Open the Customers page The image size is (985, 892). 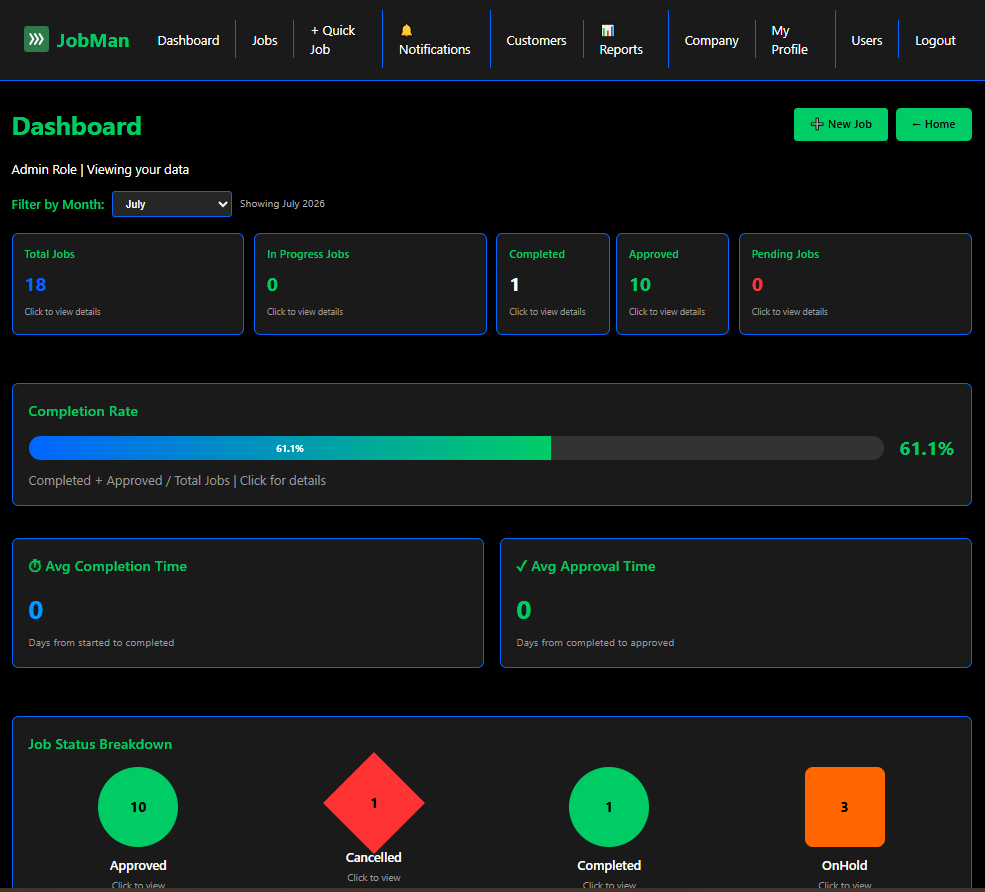536,40
